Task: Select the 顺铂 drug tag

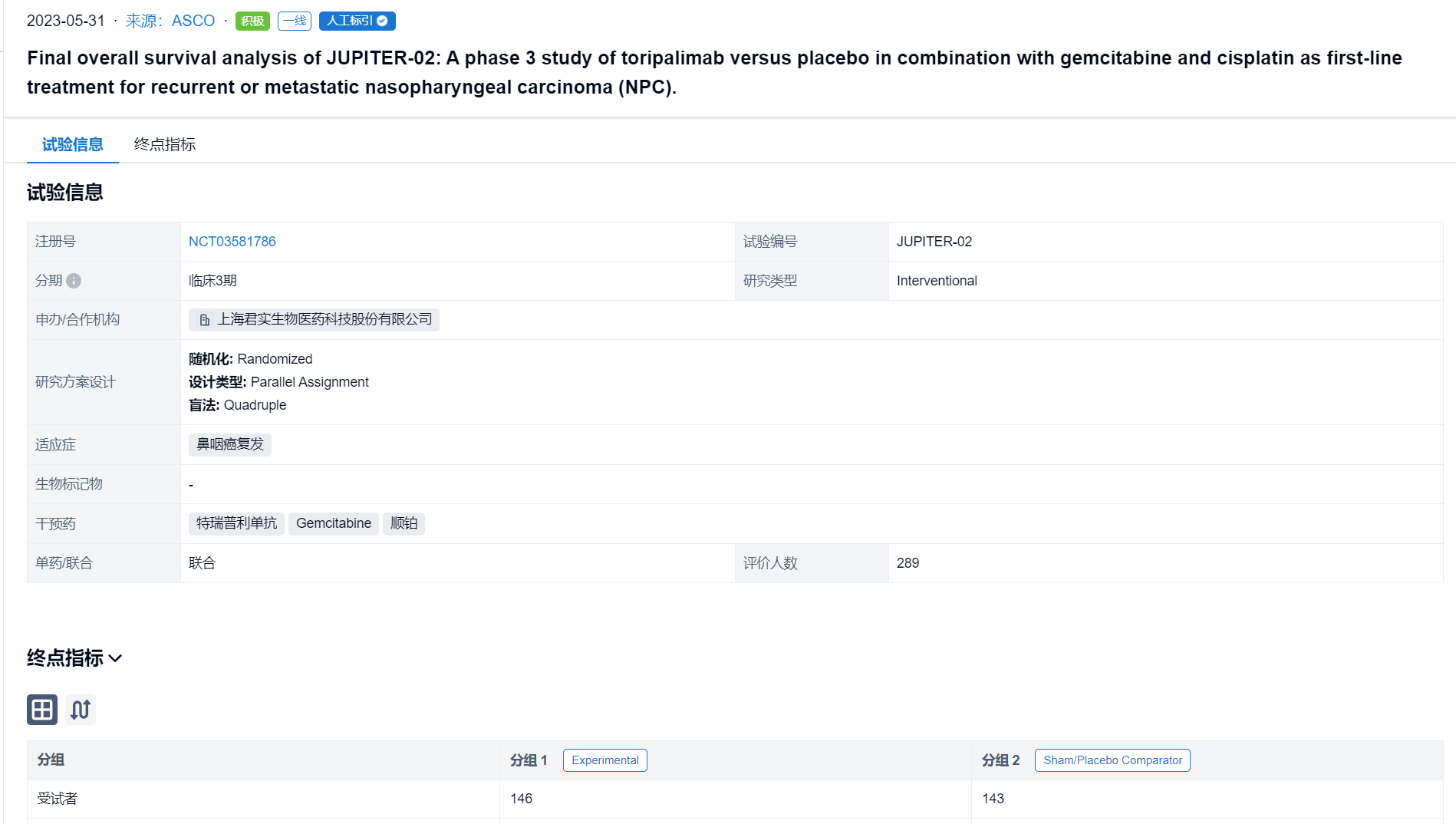Action: (x=404, y=523)
